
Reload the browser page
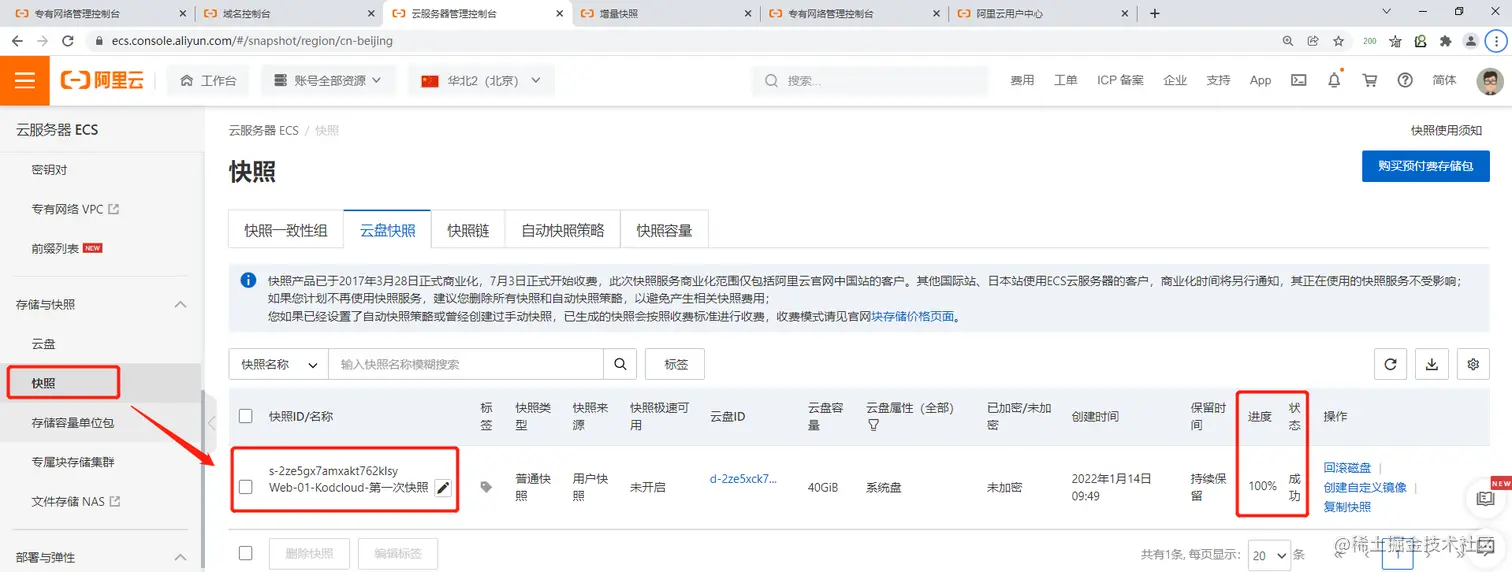tap(68, 41)
